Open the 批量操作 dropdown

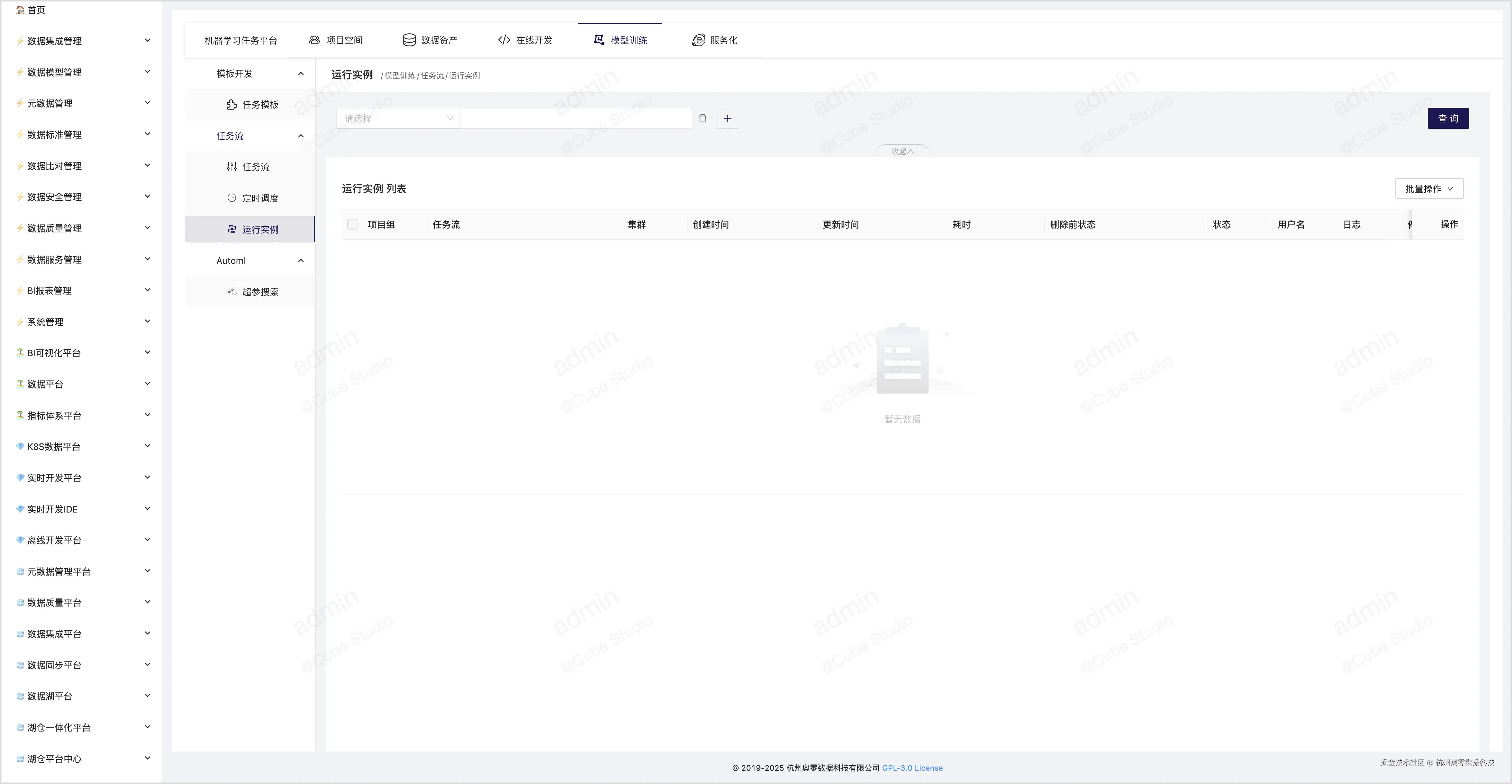click(x=1429, y=188)
